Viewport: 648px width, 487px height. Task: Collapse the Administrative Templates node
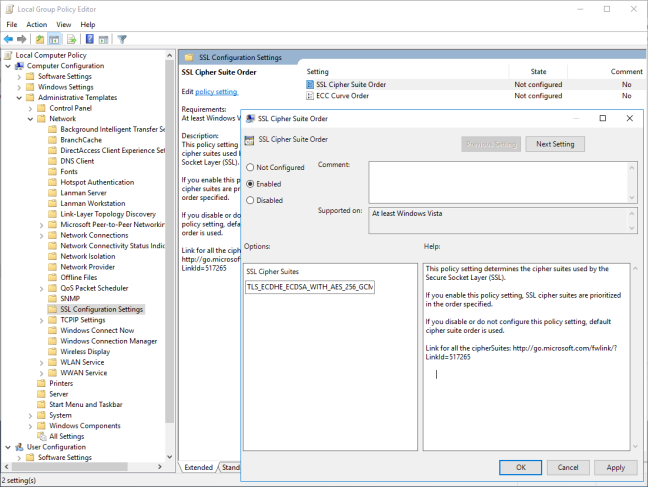[19, 98]
